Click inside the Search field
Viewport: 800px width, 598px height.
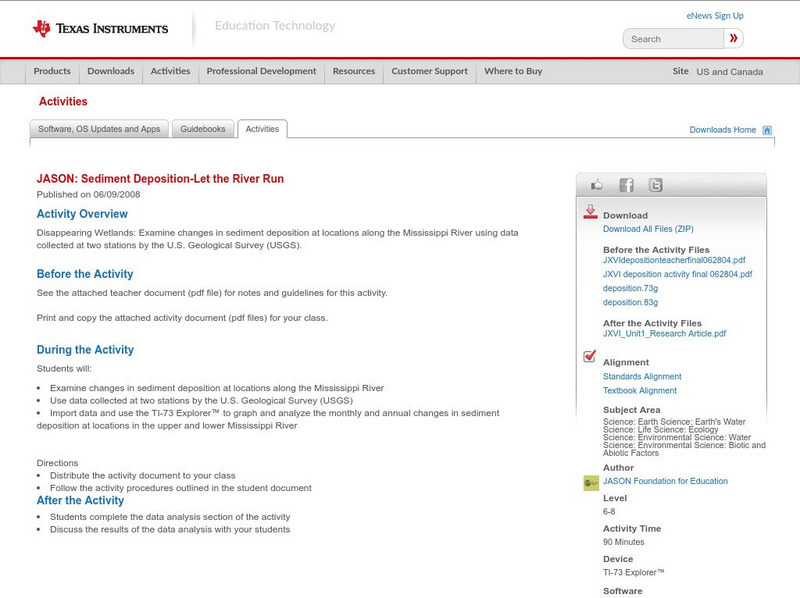tap(668, 38)
